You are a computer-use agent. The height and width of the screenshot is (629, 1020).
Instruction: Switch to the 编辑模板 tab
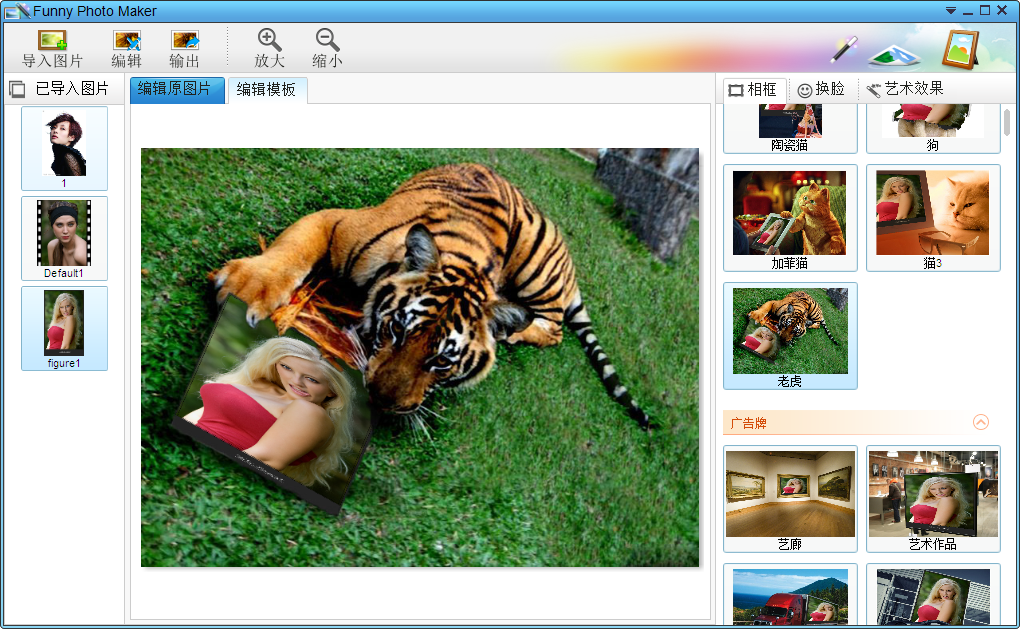(x=267, y=90)
